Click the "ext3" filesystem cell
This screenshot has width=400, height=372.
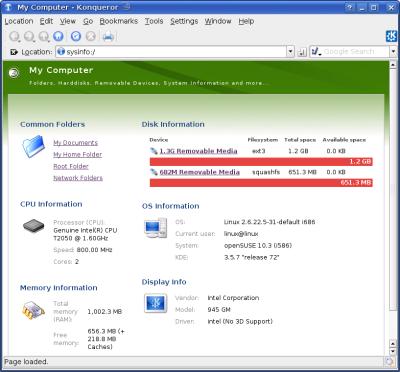point(259,151)
